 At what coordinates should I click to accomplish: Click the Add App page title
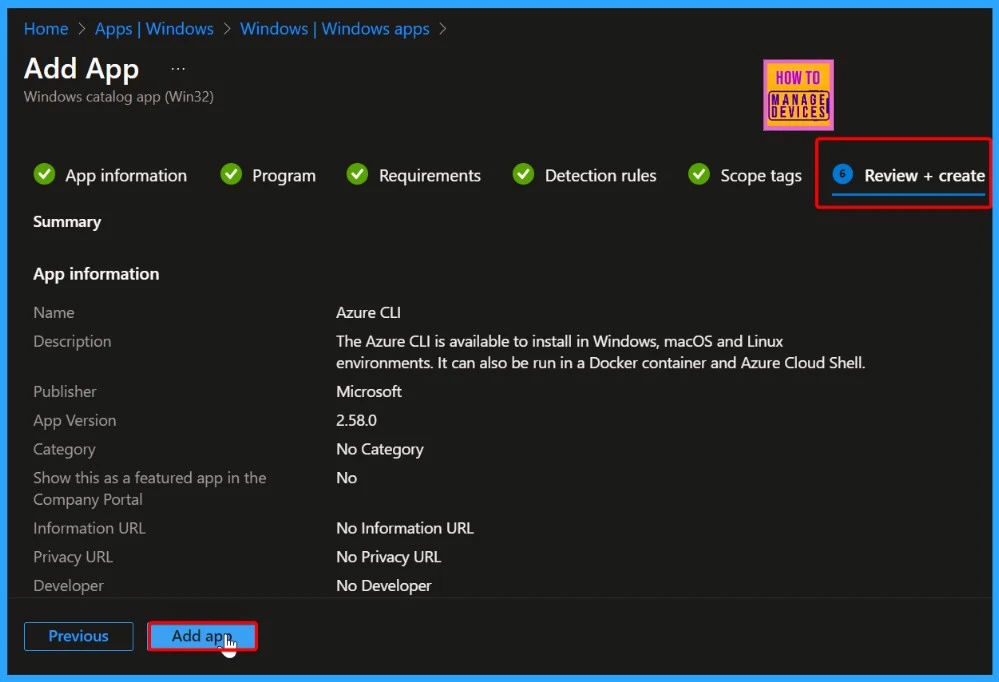(x=82, y=69)
